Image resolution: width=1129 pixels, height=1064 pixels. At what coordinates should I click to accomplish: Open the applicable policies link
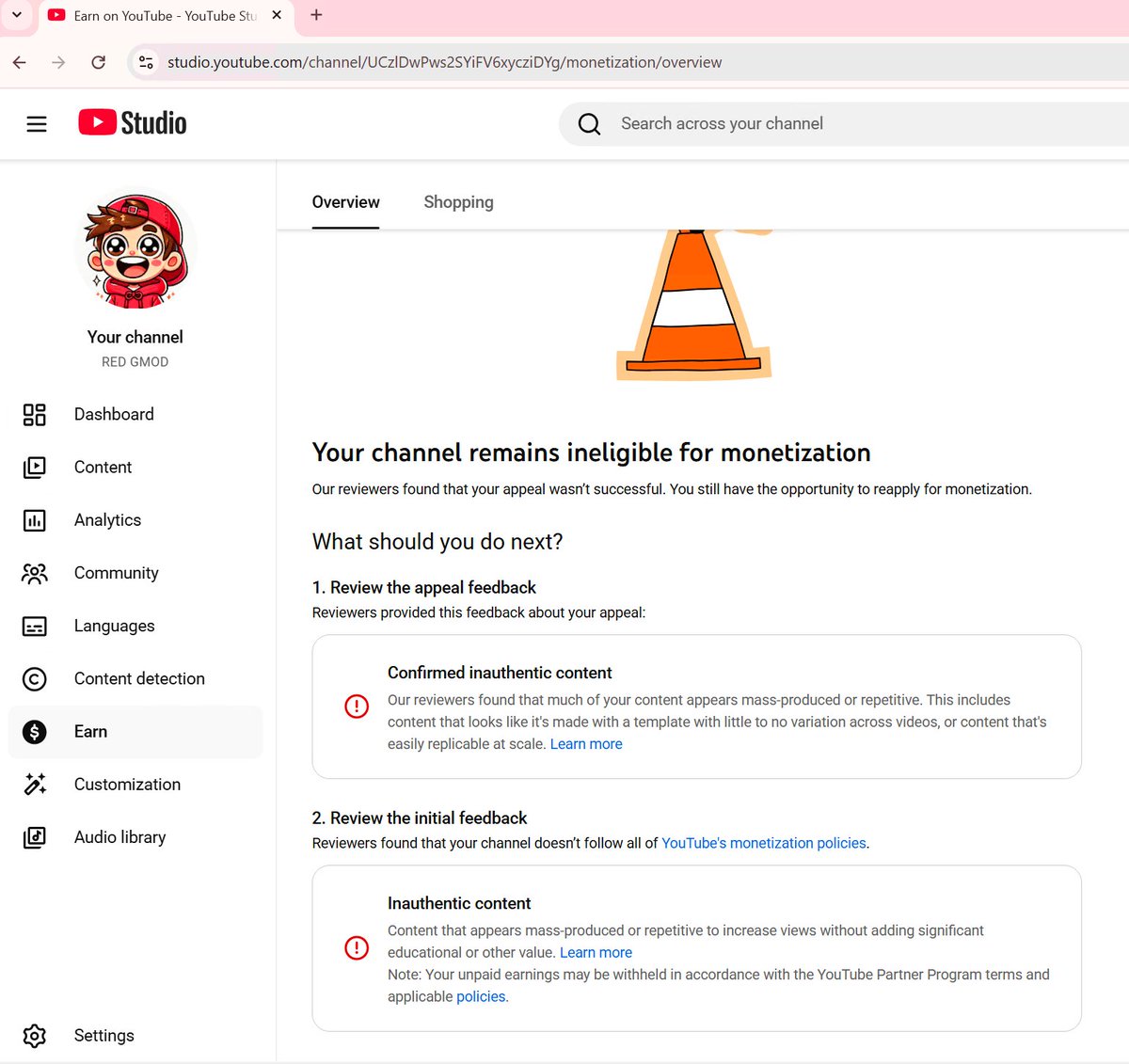click(481, 997)
